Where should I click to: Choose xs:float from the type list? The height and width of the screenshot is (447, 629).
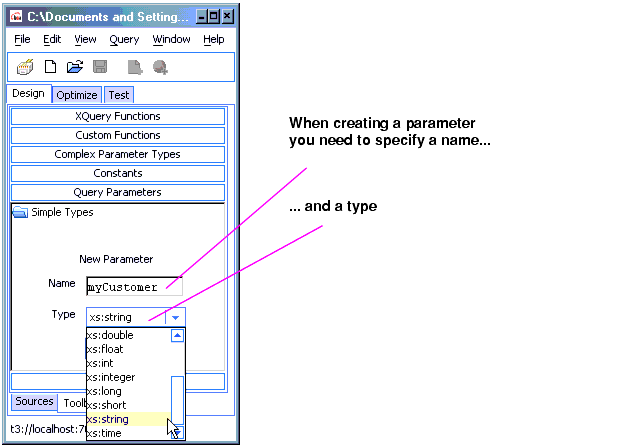(x=128, y=349)
